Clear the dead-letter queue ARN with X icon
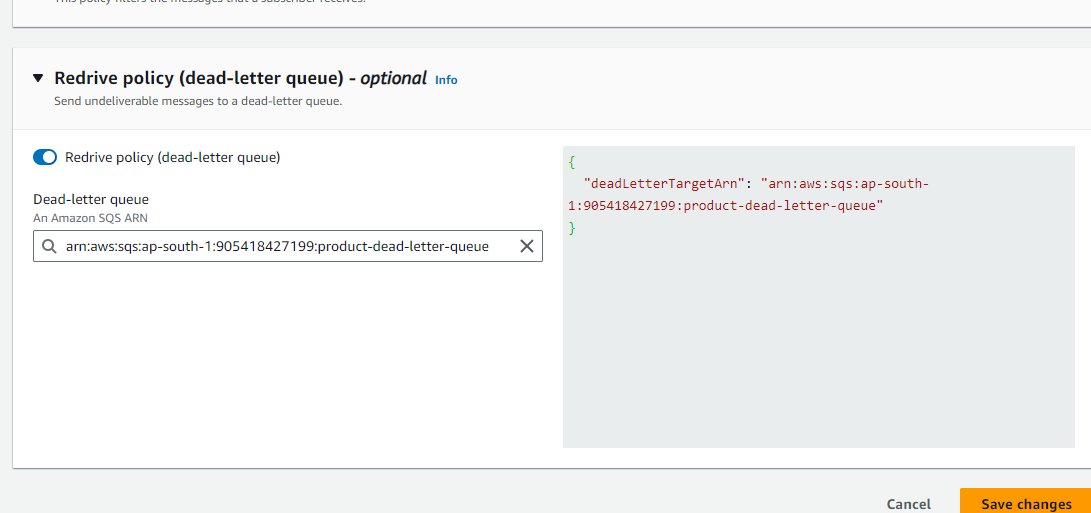The height and width of the screenshot is (513, 1091). (x=526, y=246)
